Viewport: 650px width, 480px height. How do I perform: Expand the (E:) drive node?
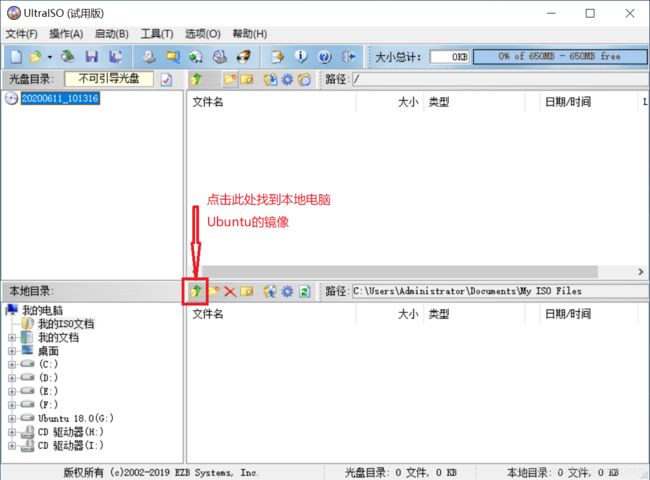pos(12,392)
